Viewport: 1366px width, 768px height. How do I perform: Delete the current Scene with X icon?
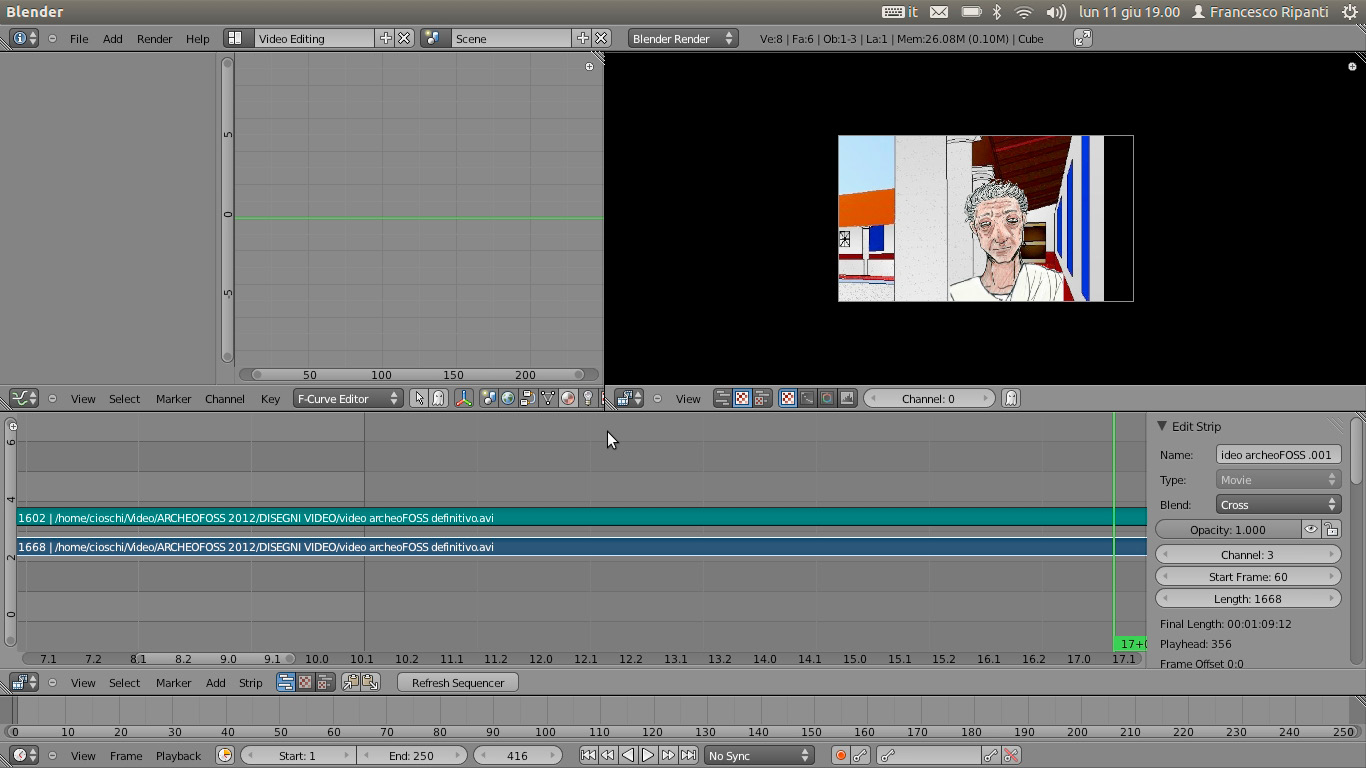tap(601, 38)
